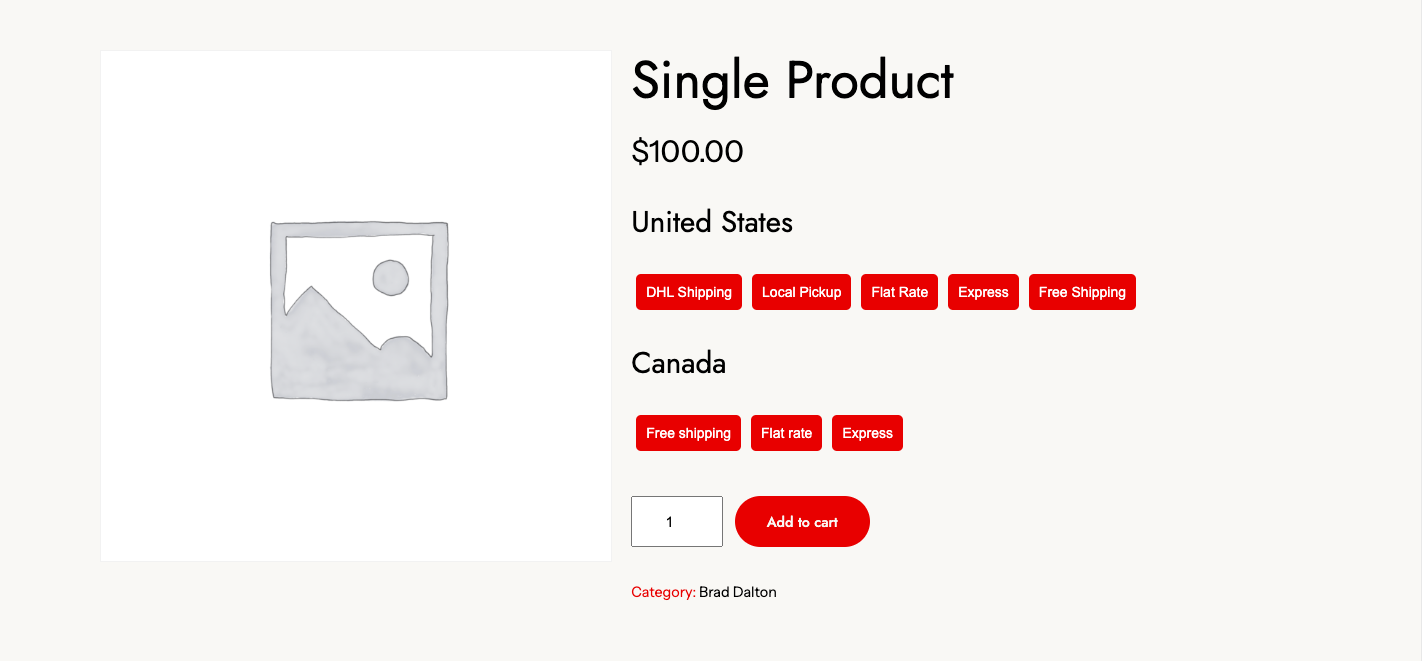Click the $100.00 price text

click(x=687, y=151)
